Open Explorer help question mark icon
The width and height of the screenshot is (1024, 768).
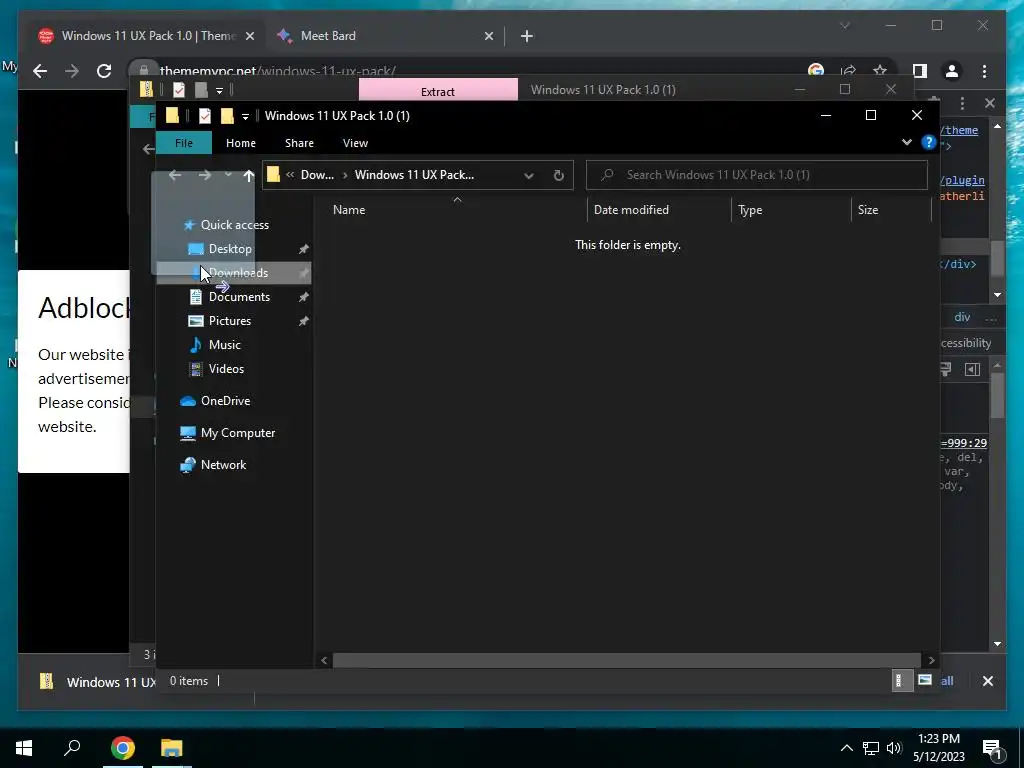click(928, 142)
